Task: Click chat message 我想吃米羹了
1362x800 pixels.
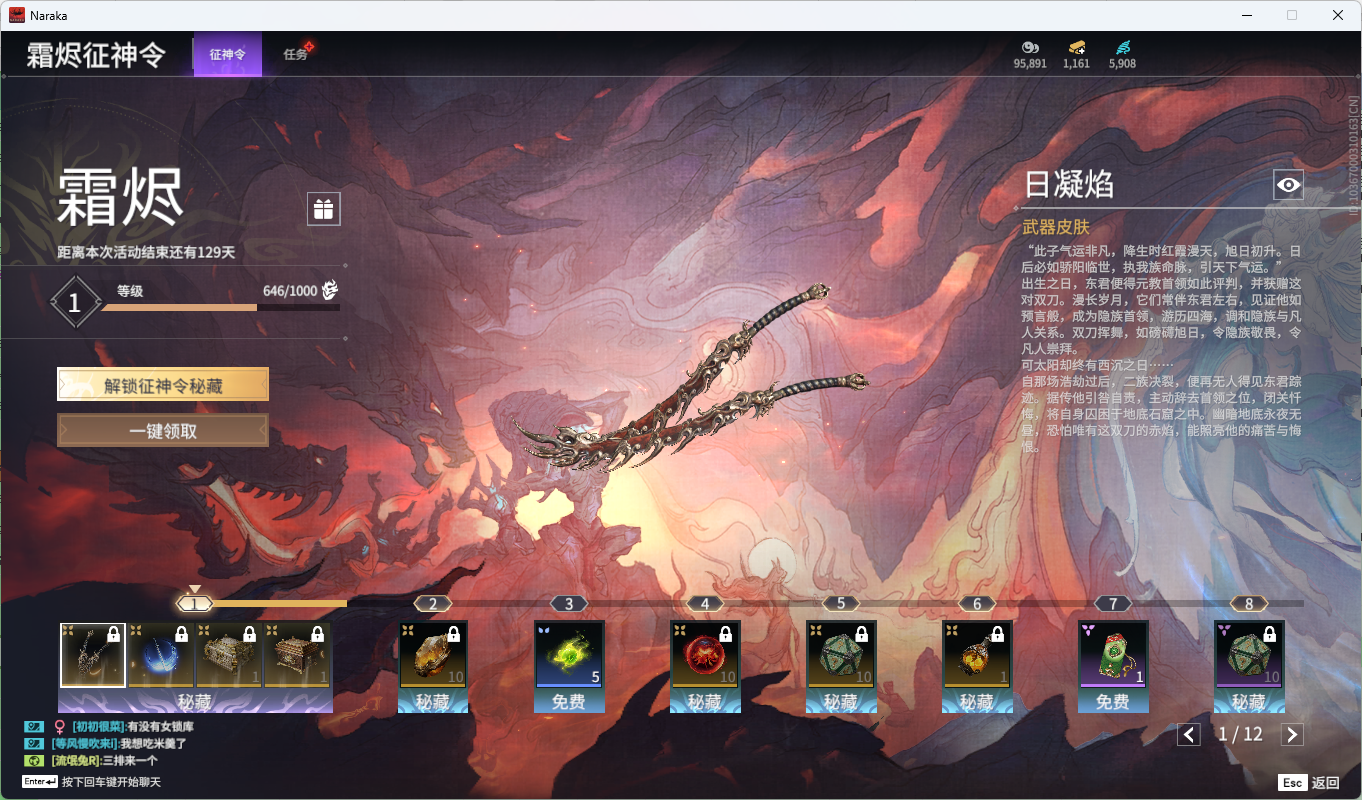Action: 153,744
